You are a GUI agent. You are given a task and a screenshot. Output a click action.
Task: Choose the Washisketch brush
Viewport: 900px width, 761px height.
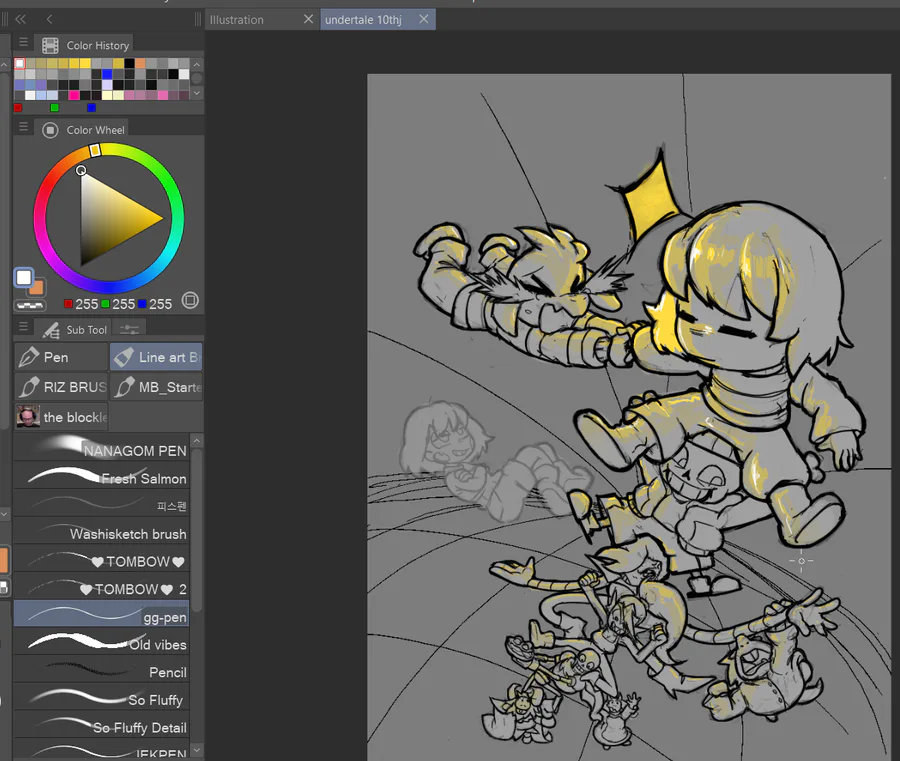pos(101,531)
